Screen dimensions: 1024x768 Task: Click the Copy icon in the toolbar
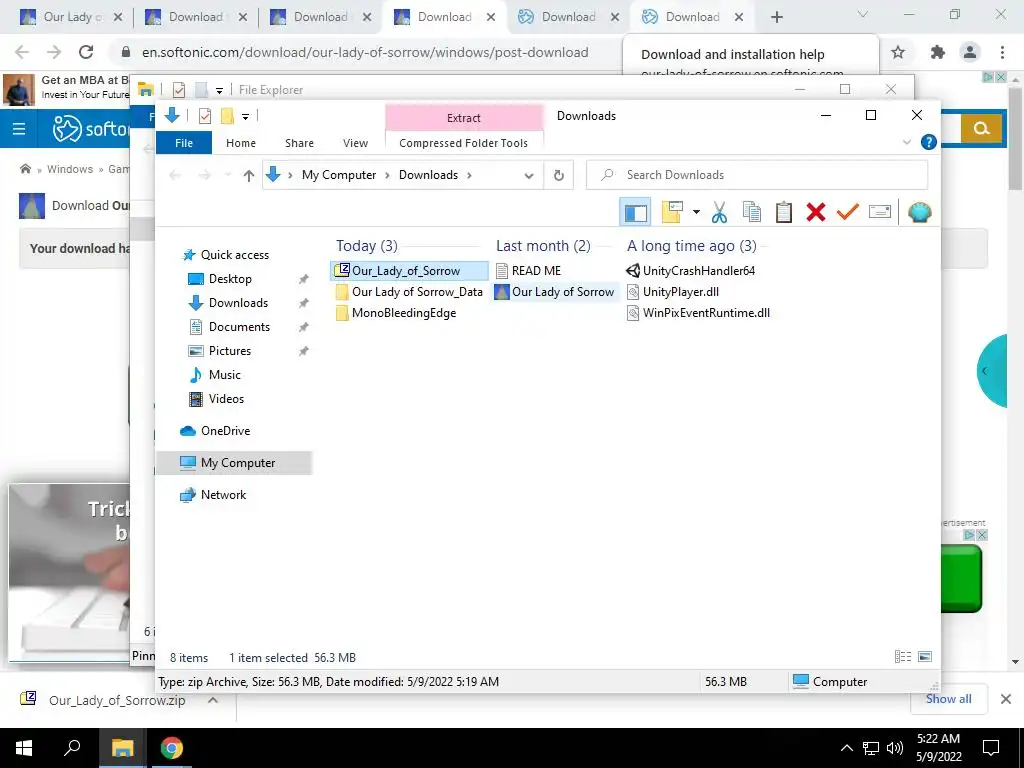pyautogui.click(x=752, y=212)
